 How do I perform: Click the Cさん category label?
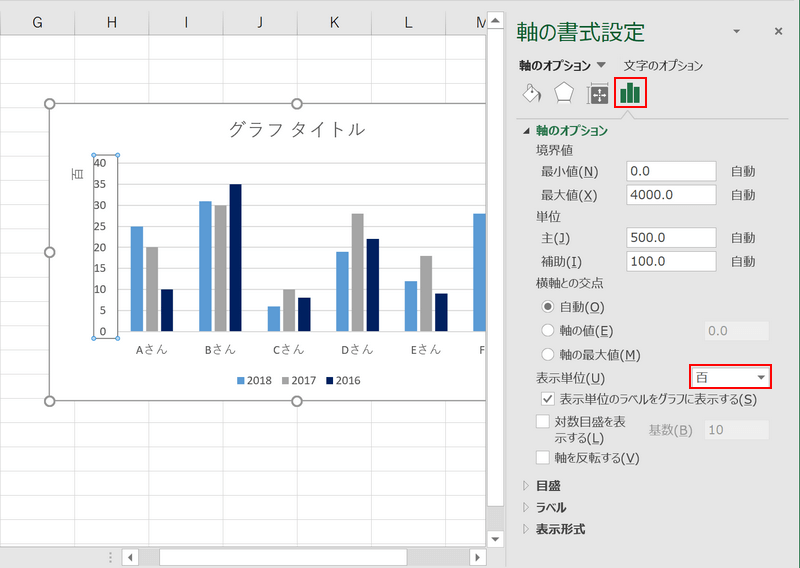tap(288, 350)
